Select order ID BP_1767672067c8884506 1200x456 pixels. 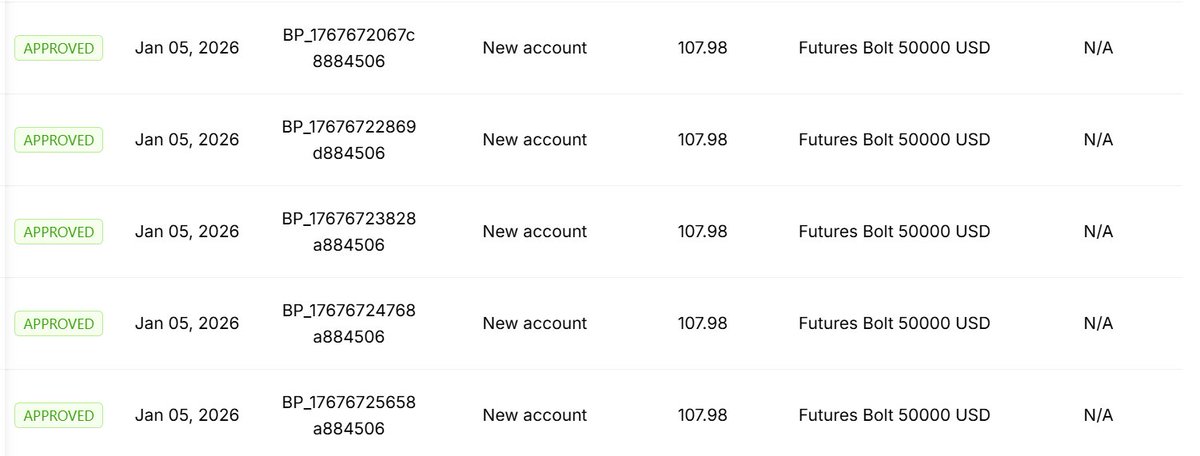[x=348, y=48]
